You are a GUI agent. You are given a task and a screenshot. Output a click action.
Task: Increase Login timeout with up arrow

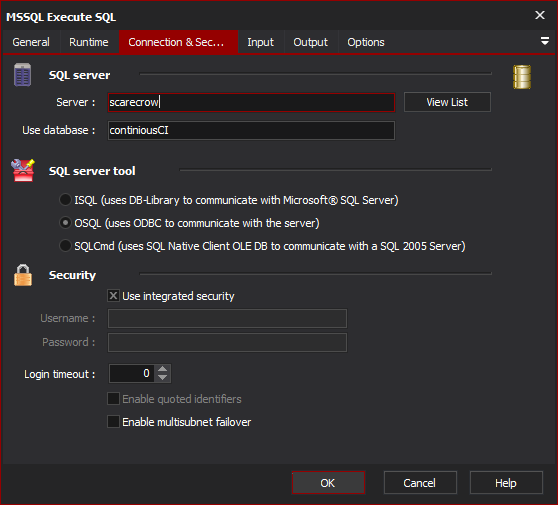tap(163, 369)
